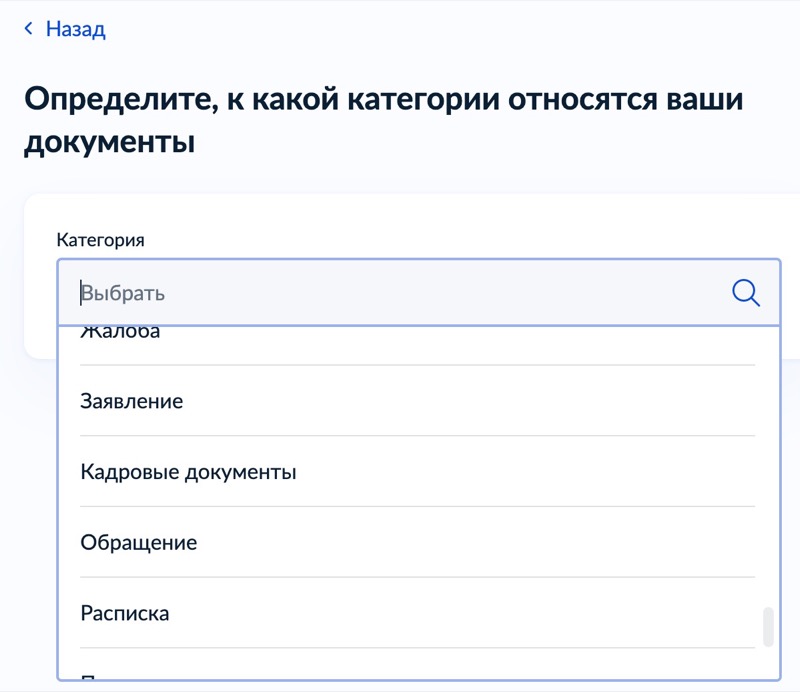
Task: Click the back chevron arrow icon
Action: [27, 29]
